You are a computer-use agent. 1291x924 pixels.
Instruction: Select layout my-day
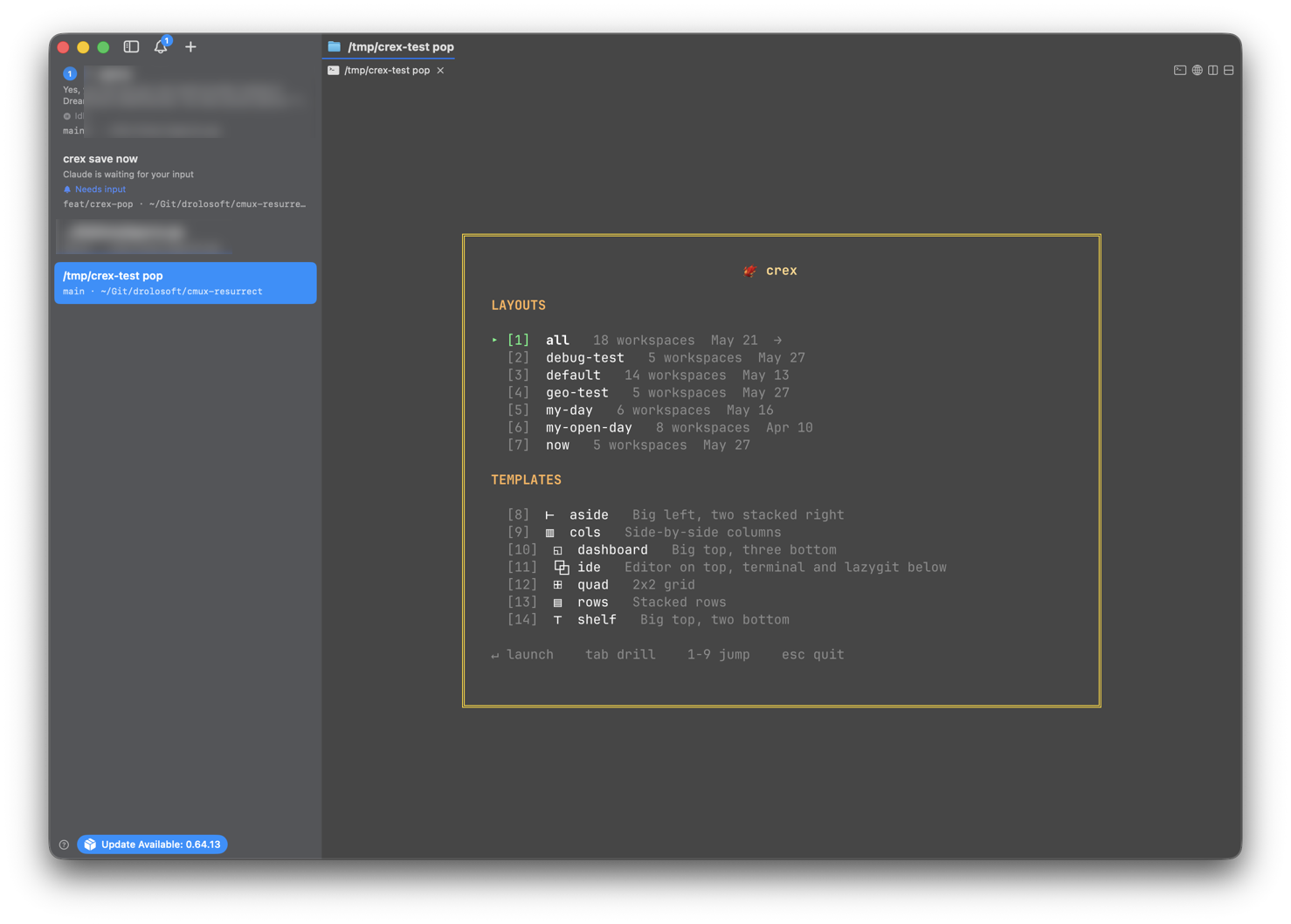tap(640, 410)
